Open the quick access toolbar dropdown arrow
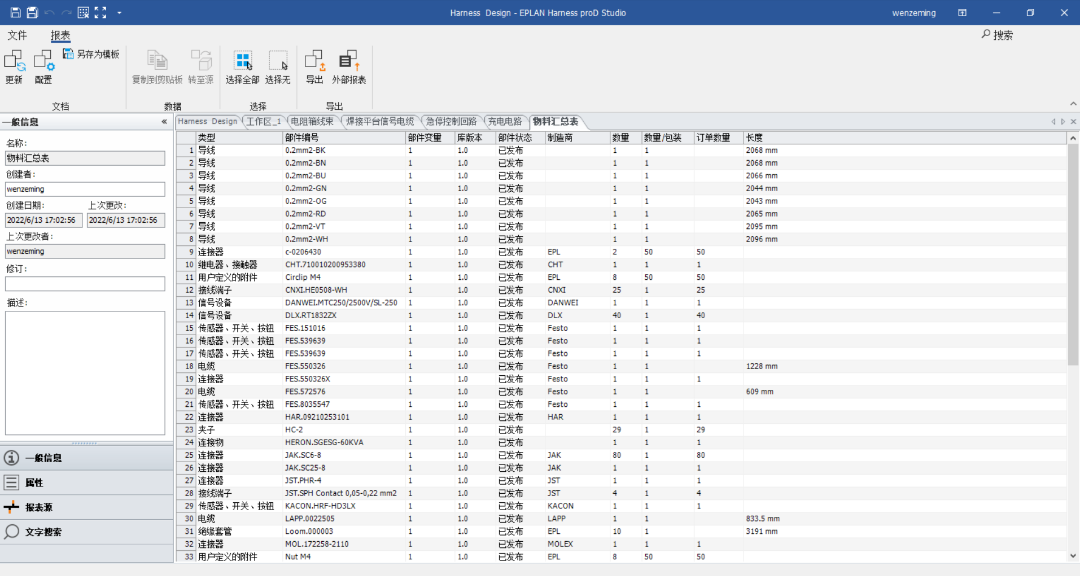The width and height of the screenshot is (1080, 576). [x=119, y=12]
